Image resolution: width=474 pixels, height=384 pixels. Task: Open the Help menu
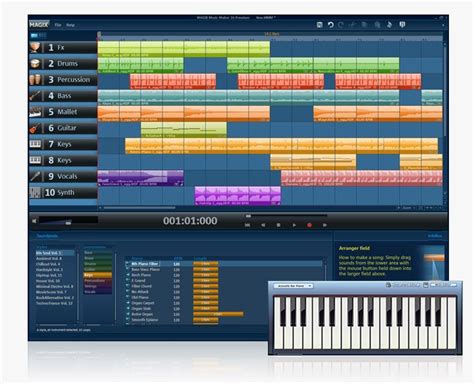pyautogui.click(x=70, y=25)
